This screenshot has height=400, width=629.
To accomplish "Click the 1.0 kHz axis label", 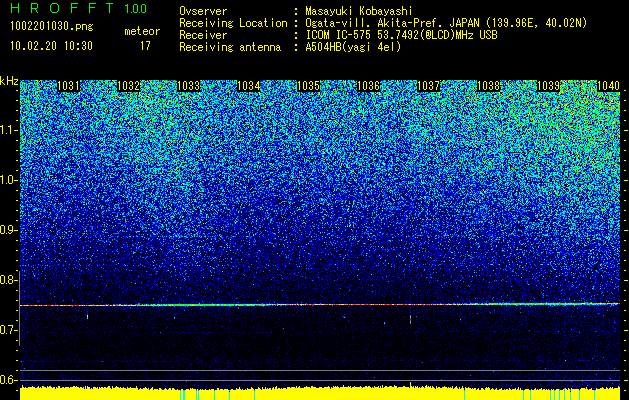I will 7,180.
